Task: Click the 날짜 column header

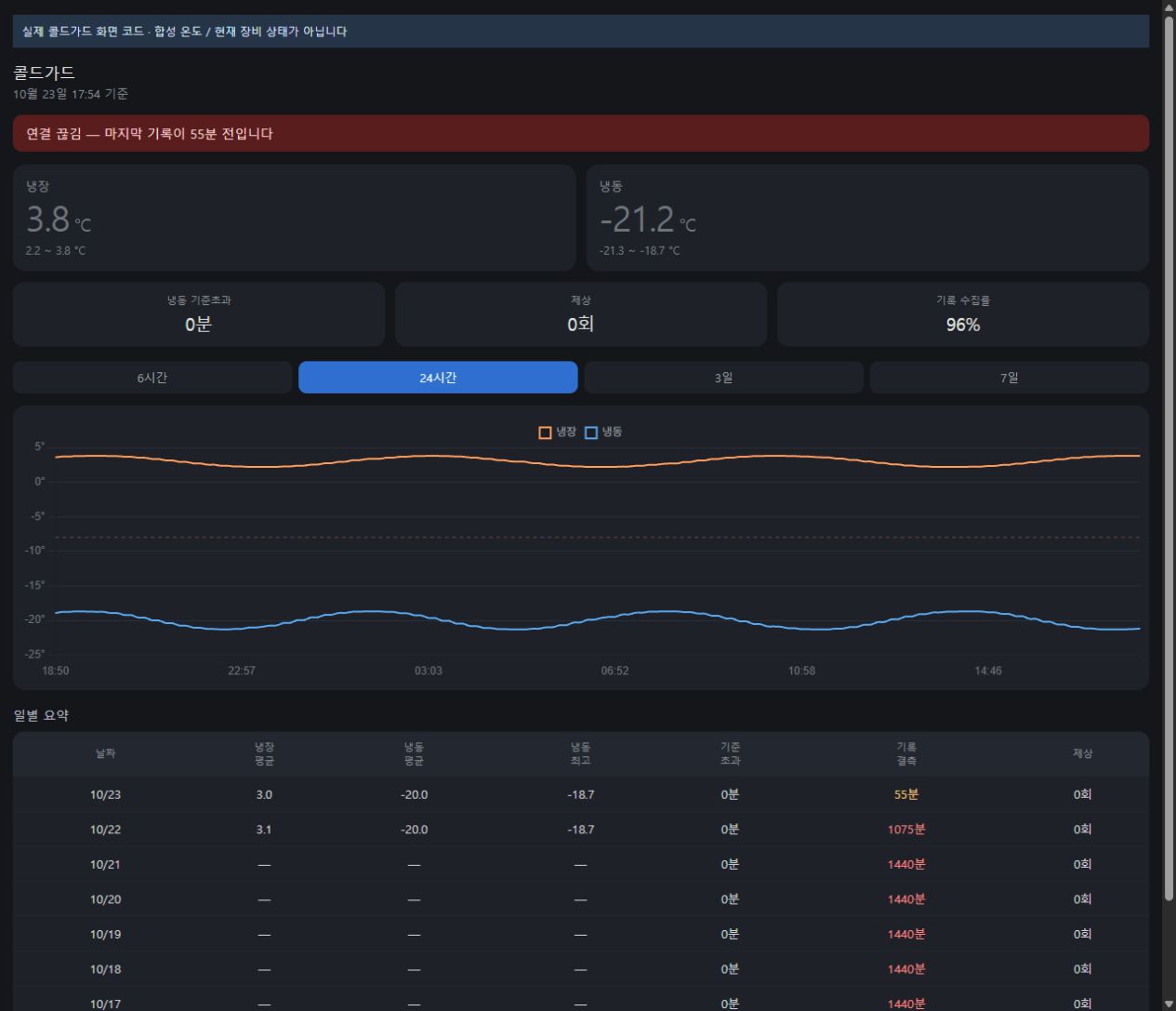Action: [x=105, y=753]
